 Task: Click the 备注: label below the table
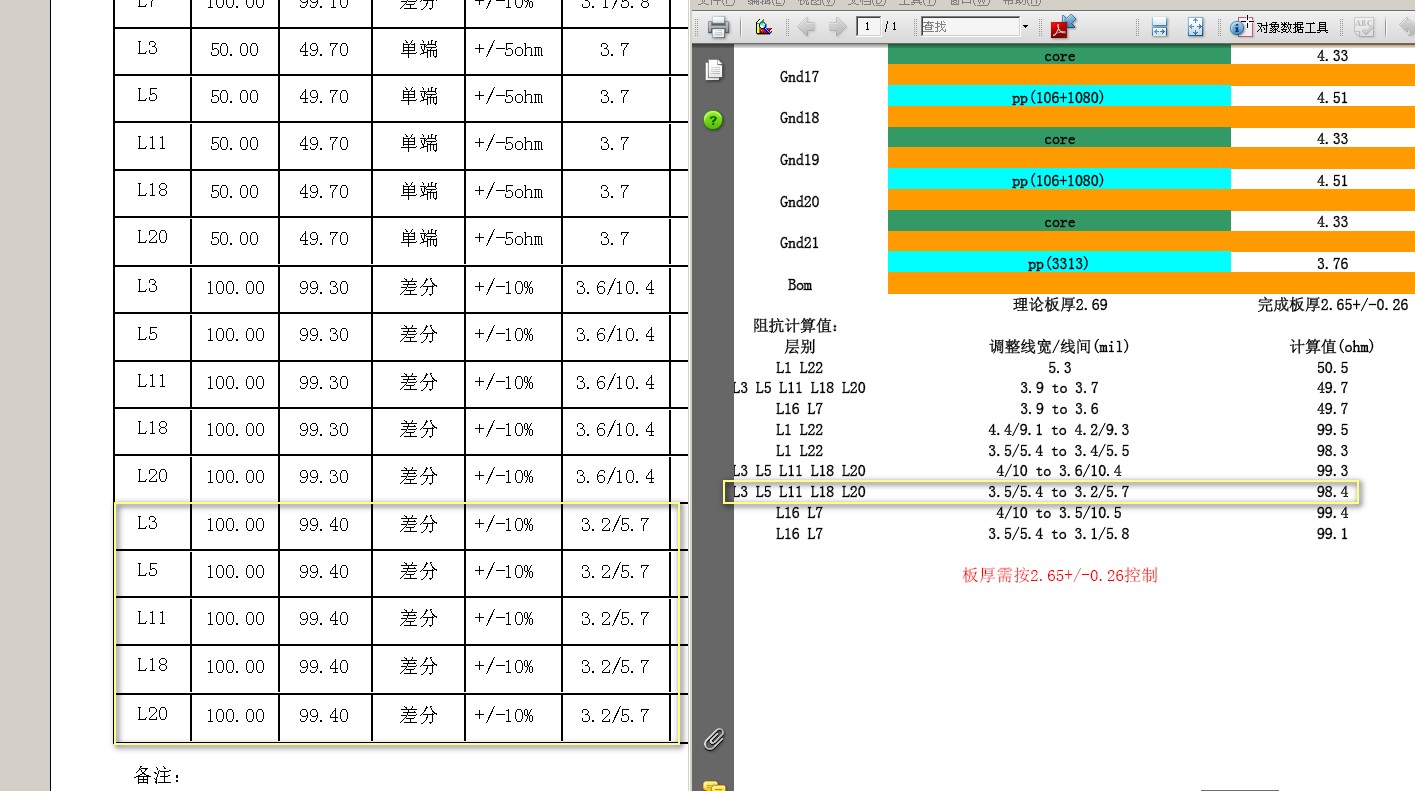158,776
